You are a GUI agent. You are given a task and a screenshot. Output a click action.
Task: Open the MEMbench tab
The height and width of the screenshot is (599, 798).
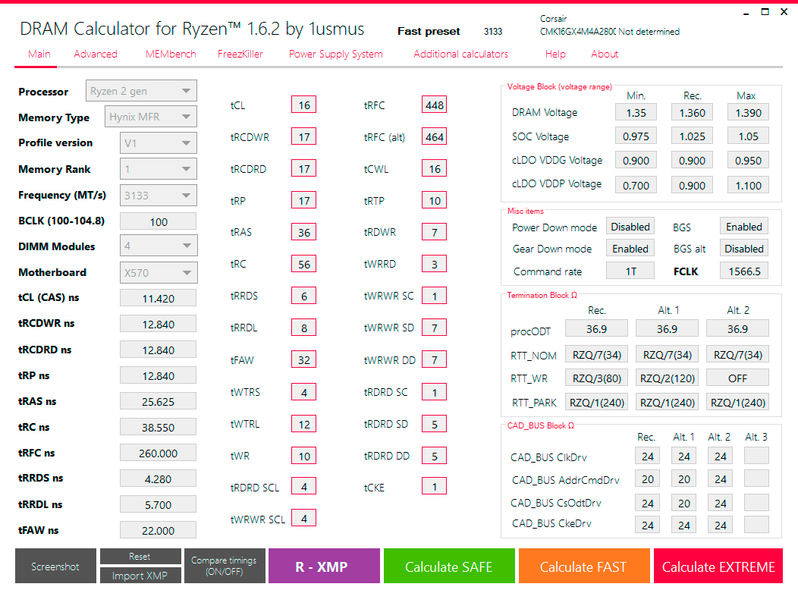(x=170, y=54)
